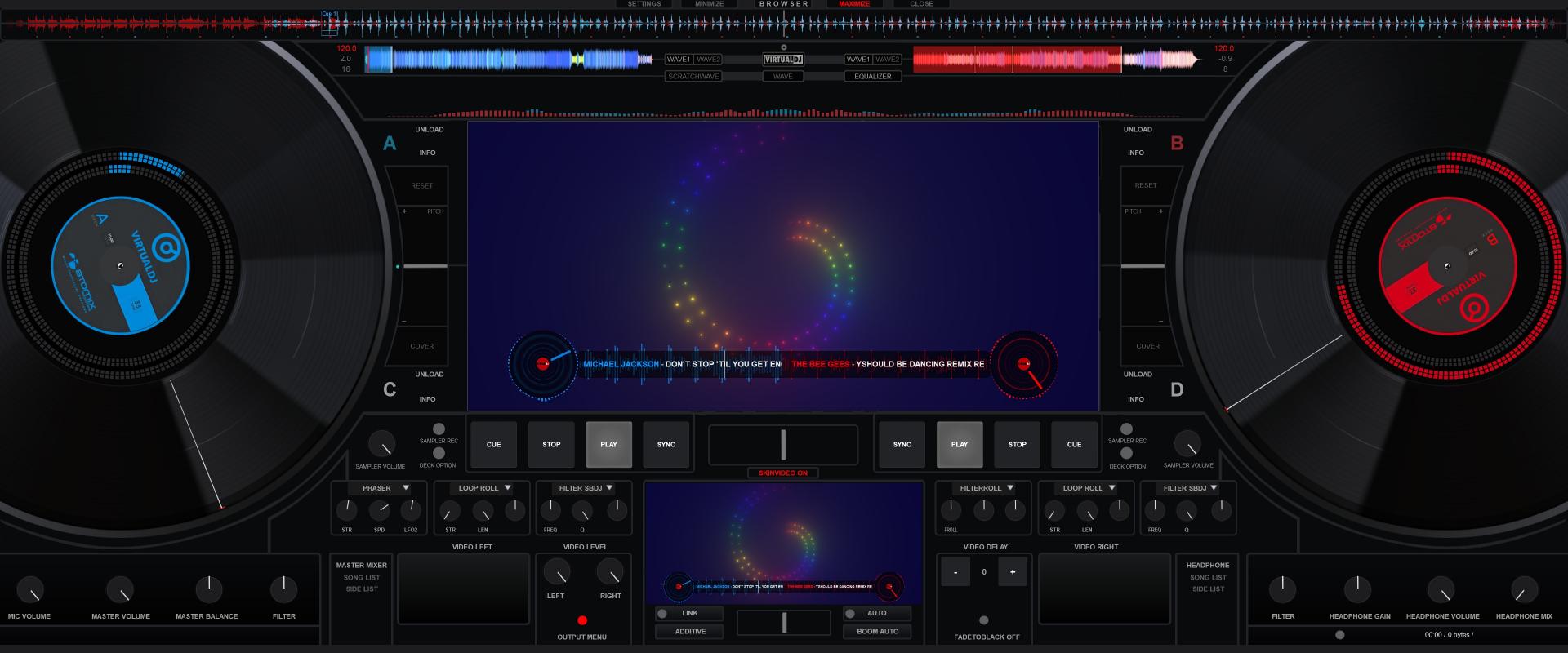Click the VirtualDJ logo at top center
The width and height of the screenshot is (1568, 653).
click(x=783, y=60)
